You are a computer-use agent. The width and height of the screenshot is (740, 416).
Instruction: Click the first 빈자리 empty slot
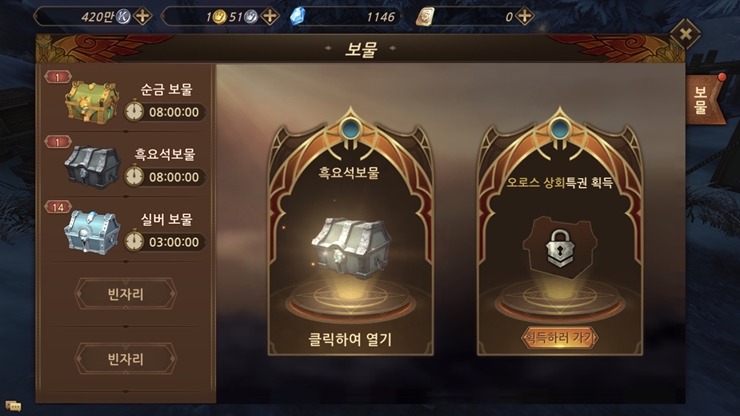click(126, 294)
